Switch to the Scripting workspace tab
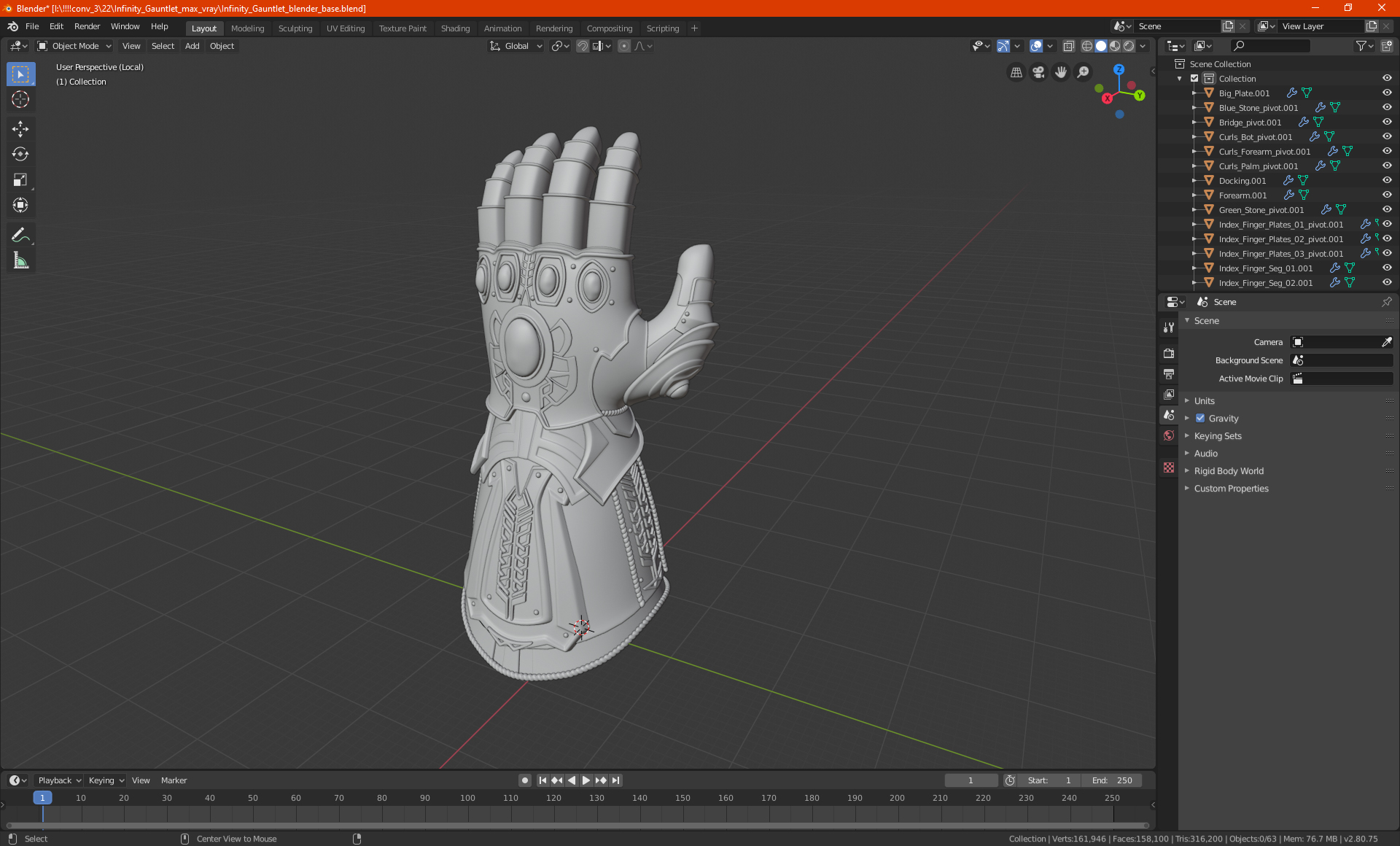 pos(662,28)
